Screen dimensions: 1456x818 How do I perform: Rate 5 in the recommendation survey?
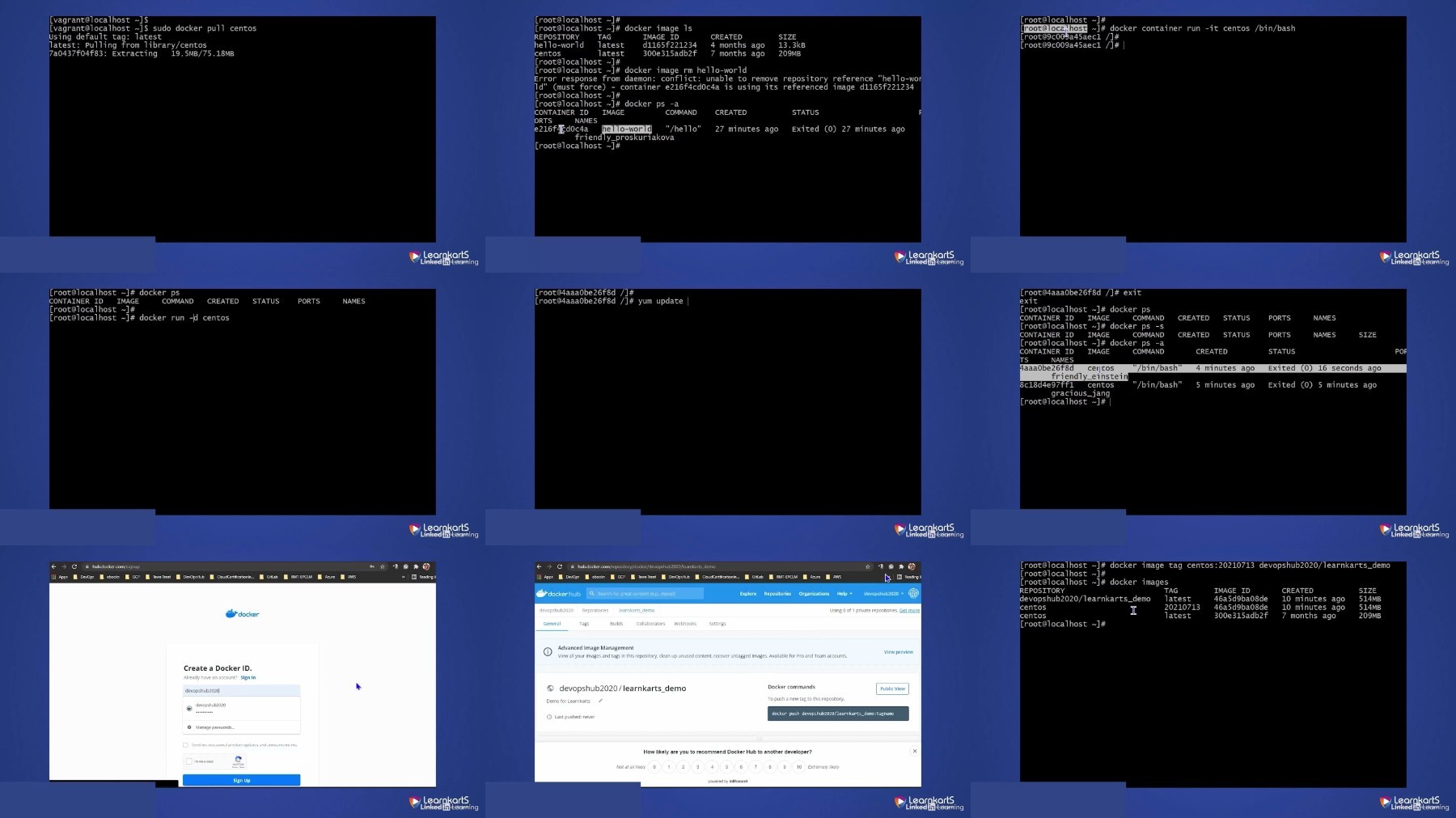726,767
